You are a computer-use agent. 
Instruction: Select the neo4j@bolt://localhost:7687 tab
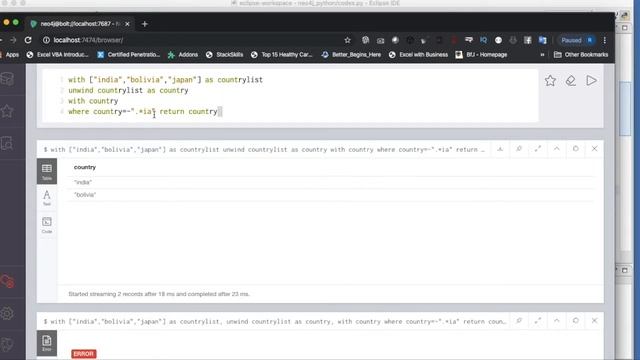pyautogui.click(x=80, y=24)
